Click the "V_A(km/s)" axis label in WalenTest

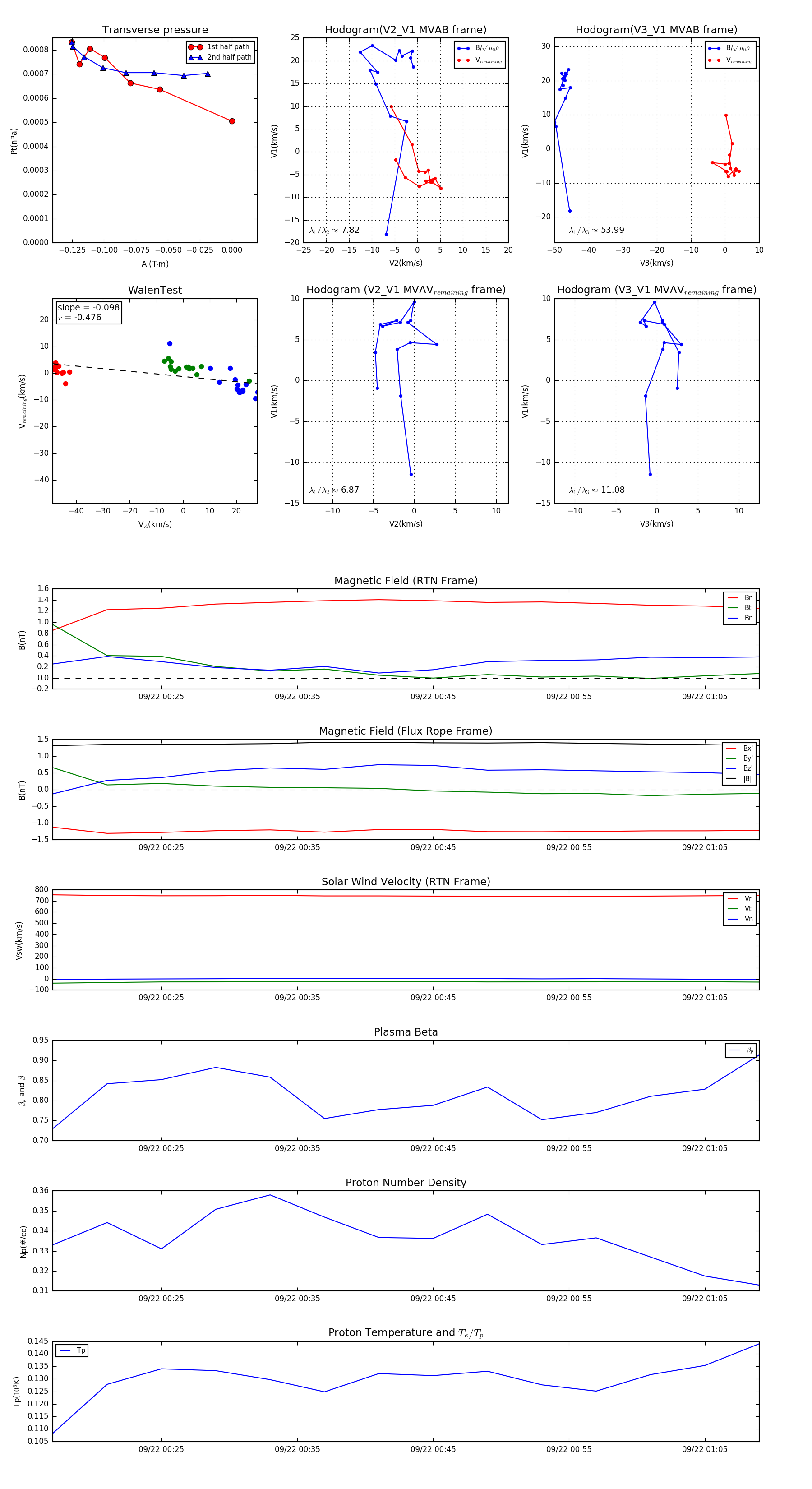[x=155, y=524]
